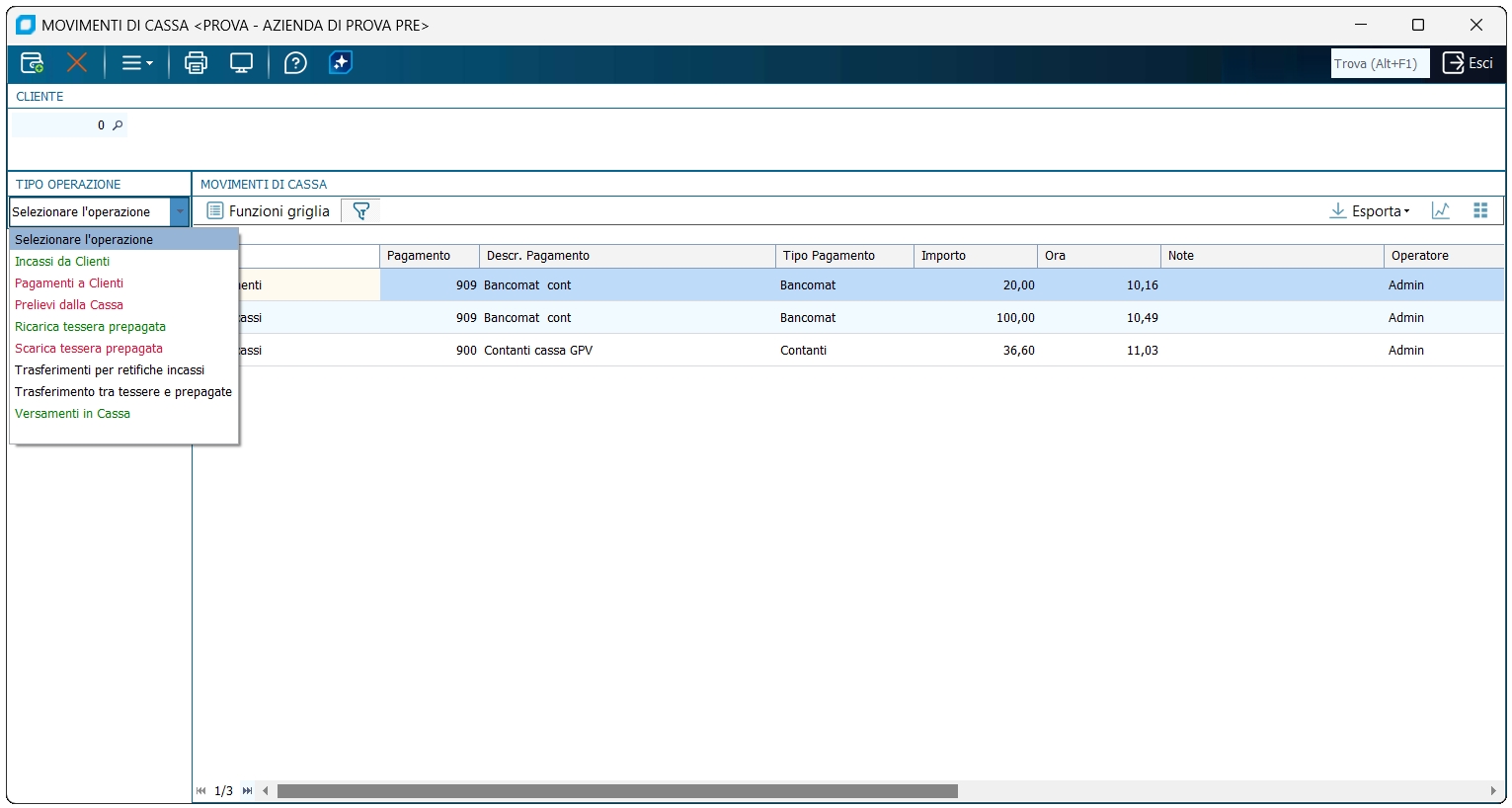Click the Esci exit button
The image size is (1512, 808).
(x=1468, y=63)
